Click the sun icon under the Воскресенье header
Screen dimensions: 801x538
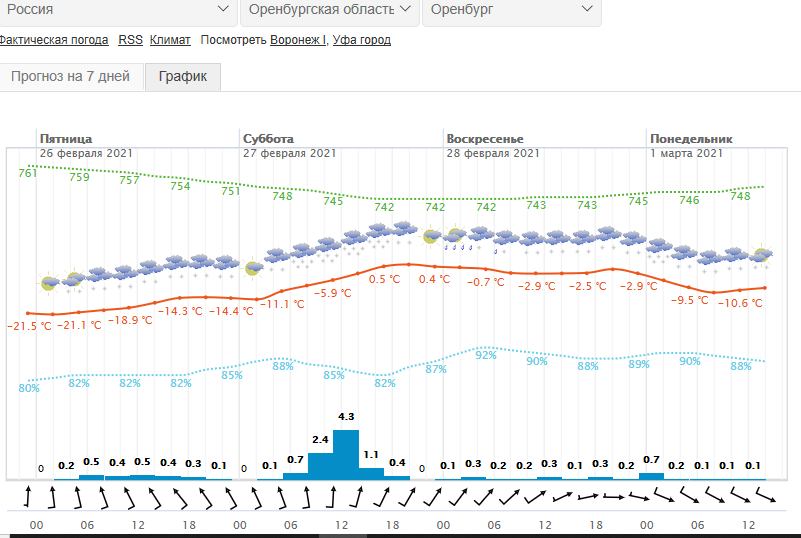[x=432, y=237]
